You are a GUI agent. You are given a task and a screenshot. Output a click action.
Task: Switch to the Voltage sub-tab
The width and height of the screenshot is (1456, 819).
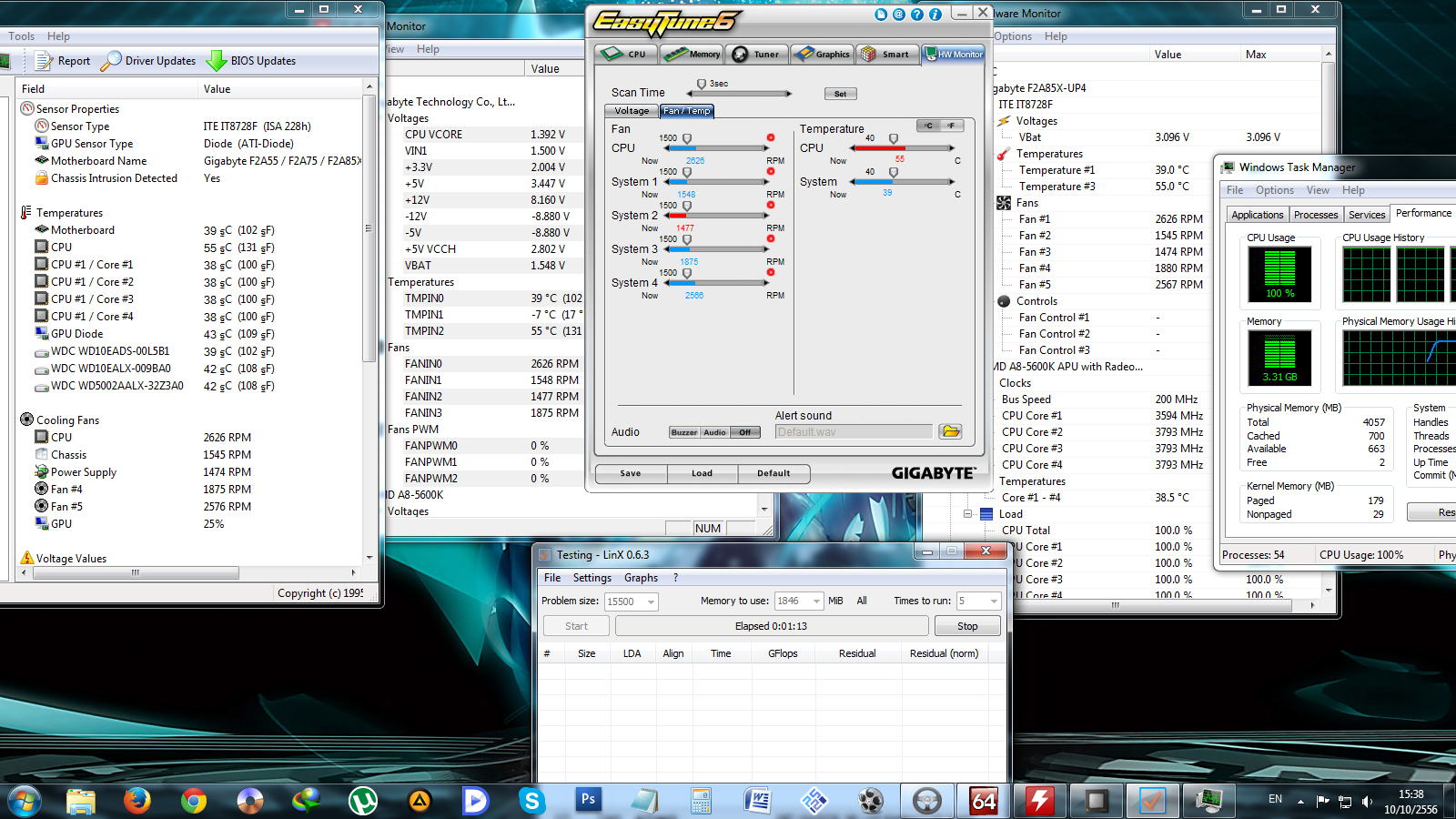click(x=632, y=111)
